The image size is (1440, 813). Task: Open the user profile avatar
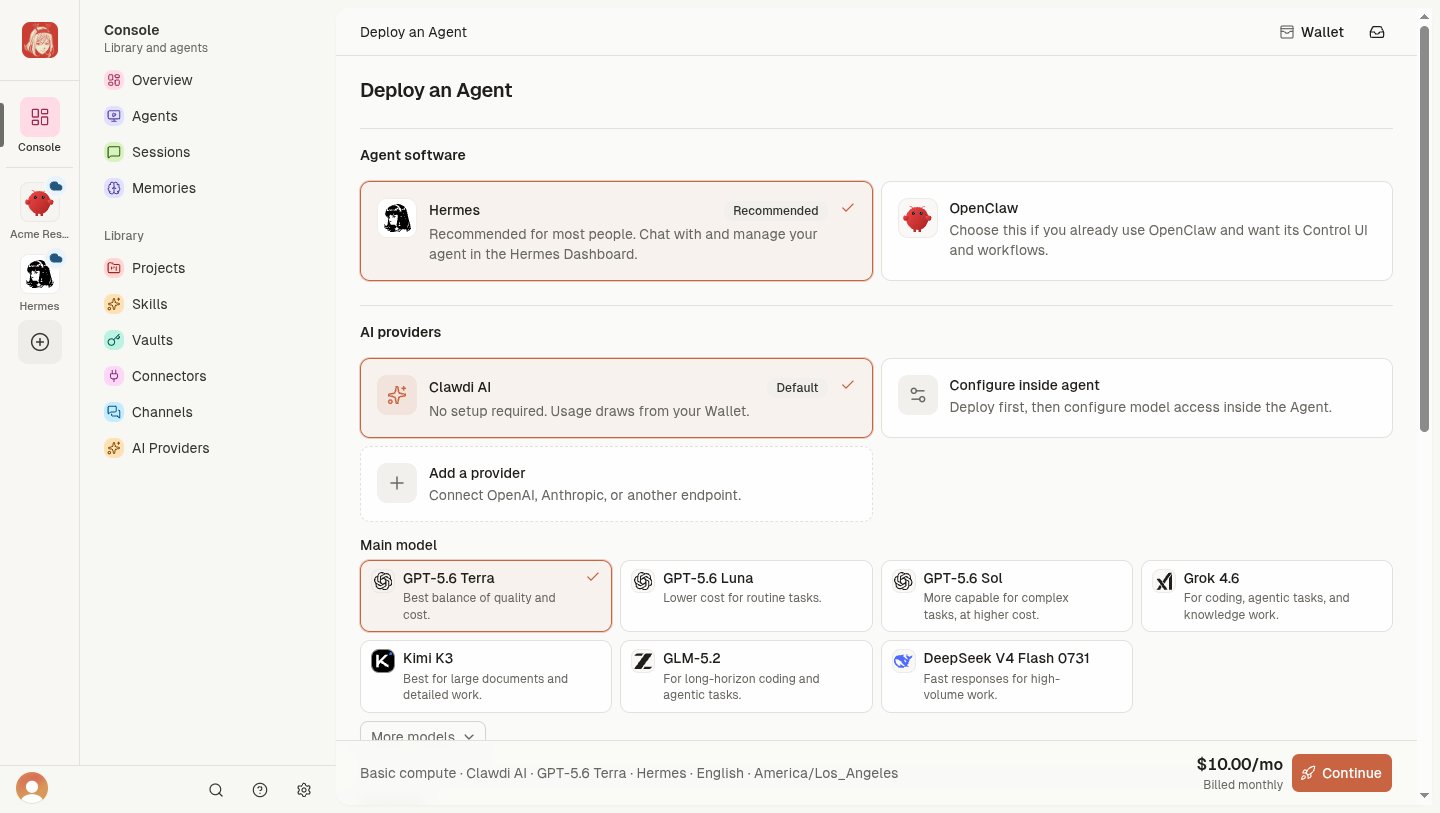pos(32,788)
